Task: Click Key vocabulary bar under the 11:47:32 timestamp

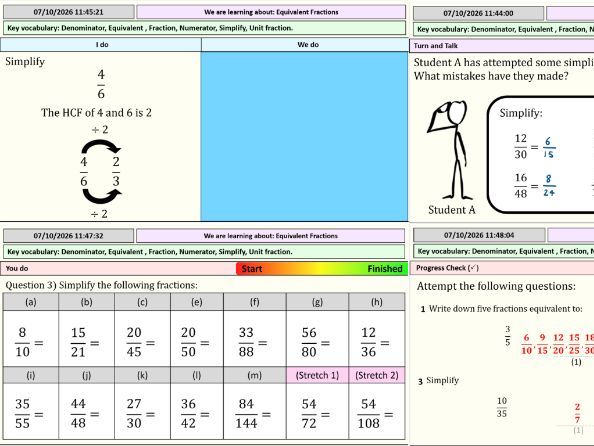Action: (204, 252)
